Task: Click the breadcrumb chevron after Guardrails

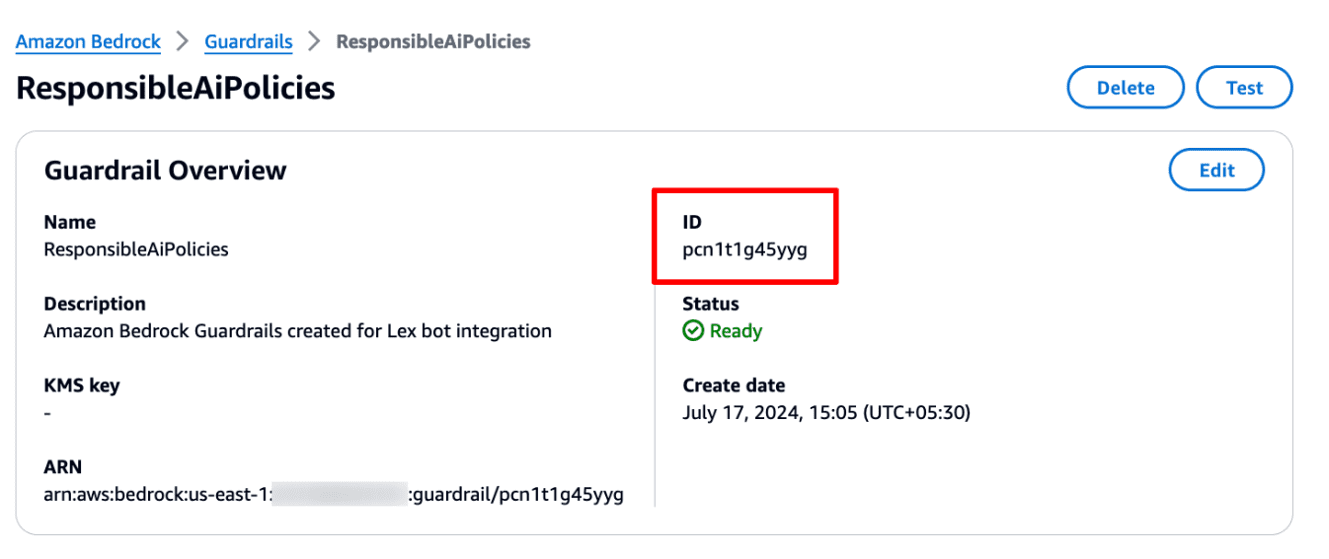Action: click(x=314, y=42)
